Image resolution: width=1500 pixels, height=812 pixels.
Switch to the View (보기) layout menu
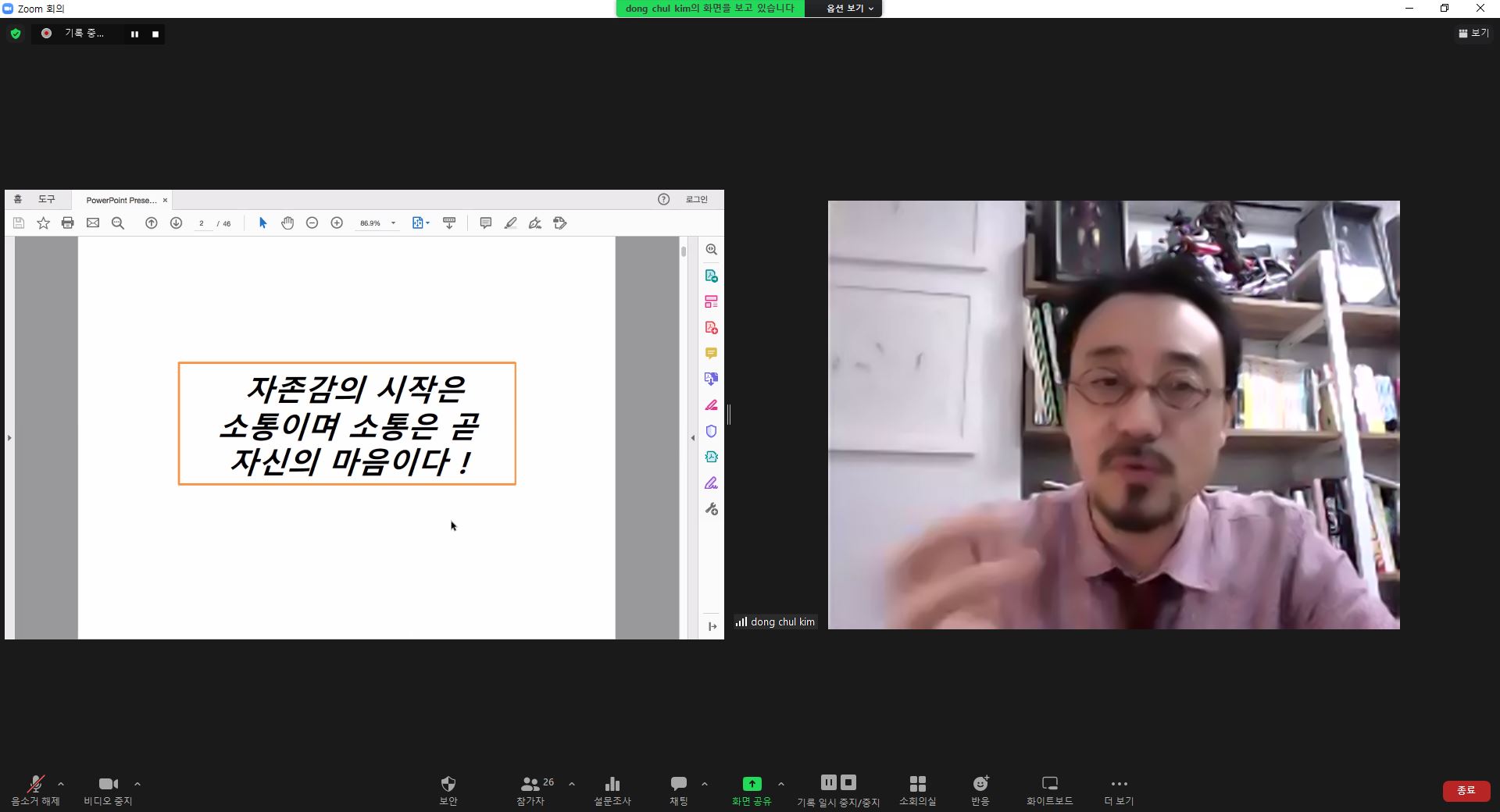[x=1473, y=34]
